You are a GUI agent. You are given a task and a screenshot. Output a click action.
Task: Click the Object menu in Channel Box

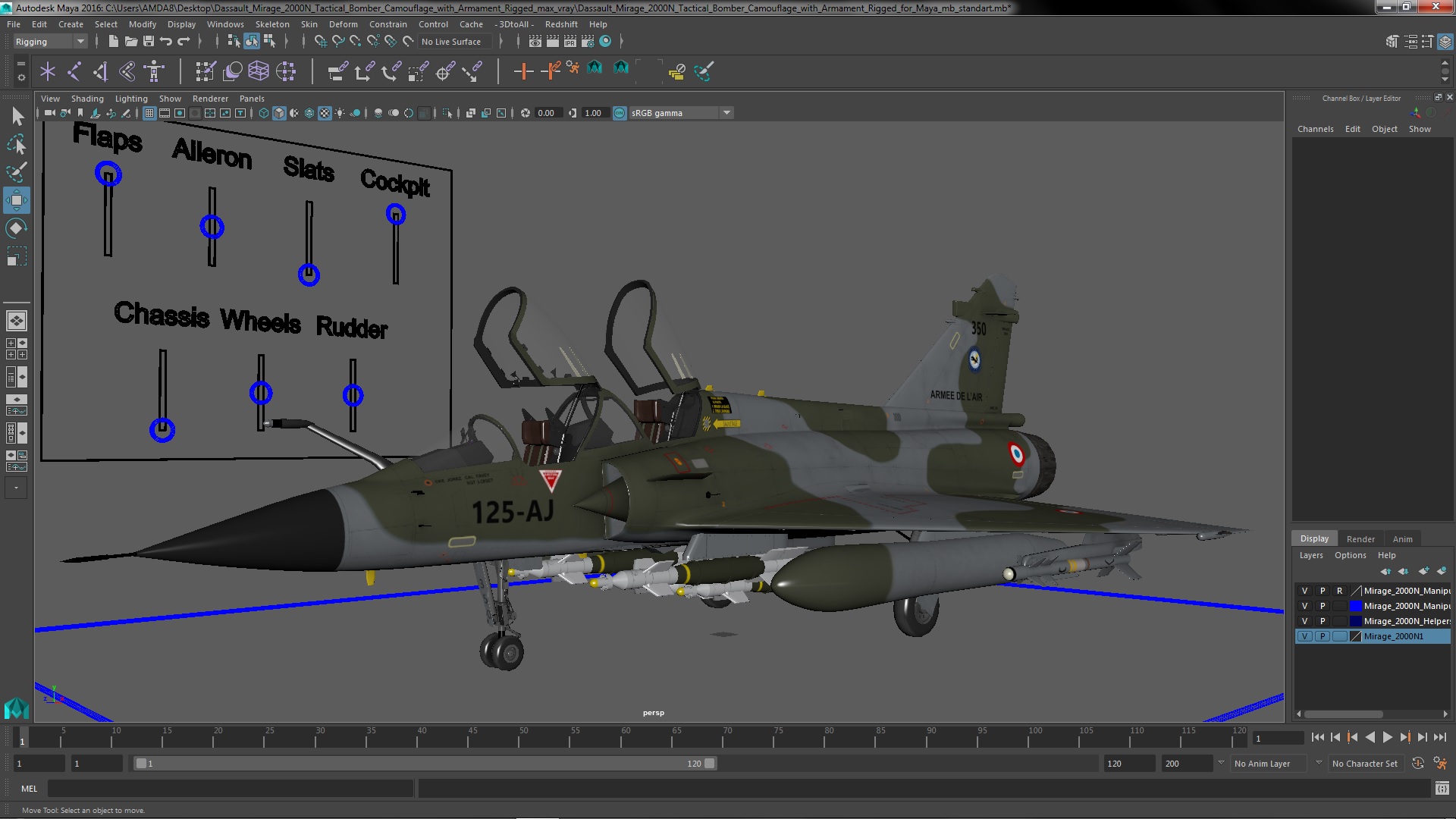click(x=1384, y=129)
